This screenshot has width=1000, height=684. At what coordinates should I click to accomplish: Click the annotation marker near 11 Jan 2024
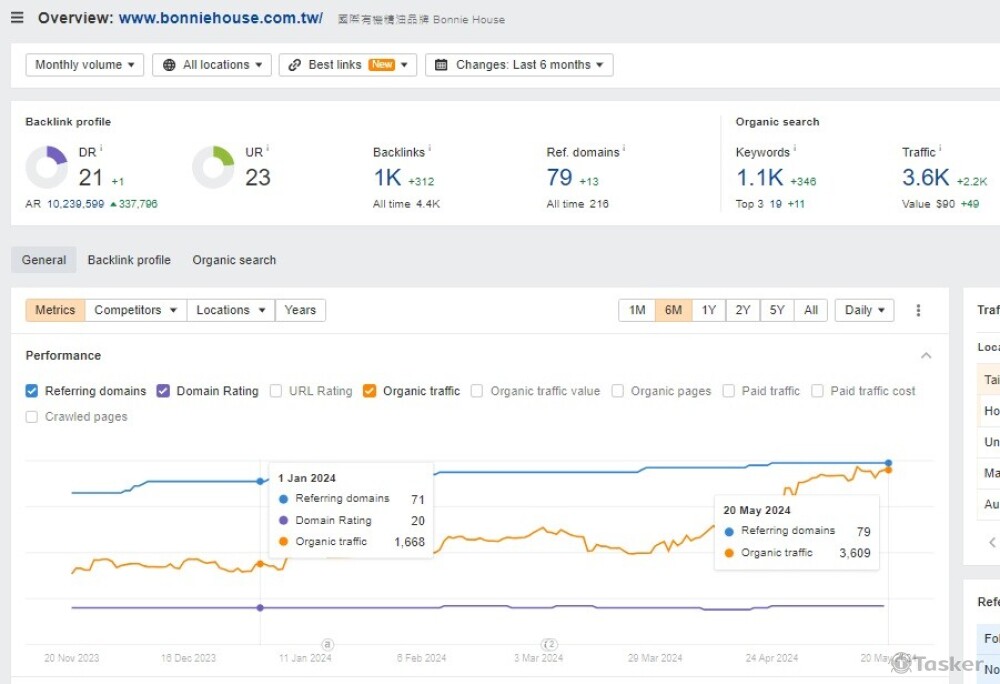point(327,645)
